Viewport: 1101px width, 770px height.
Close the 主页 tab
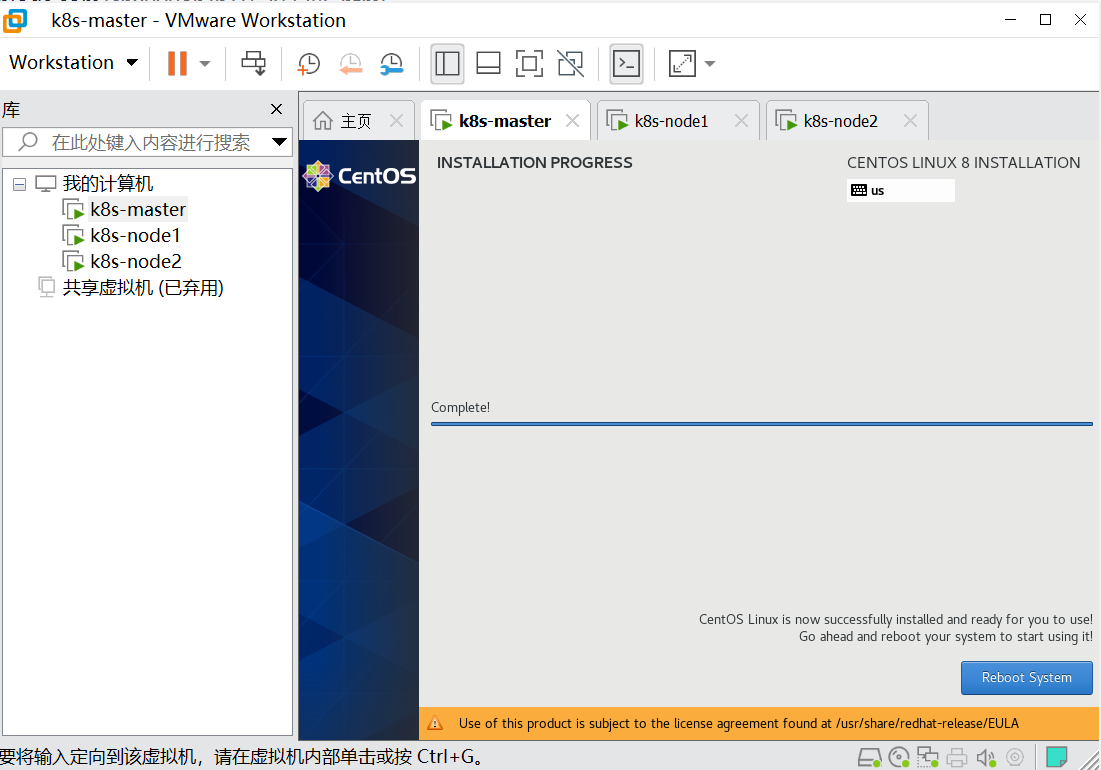click(x=397, y=121)
